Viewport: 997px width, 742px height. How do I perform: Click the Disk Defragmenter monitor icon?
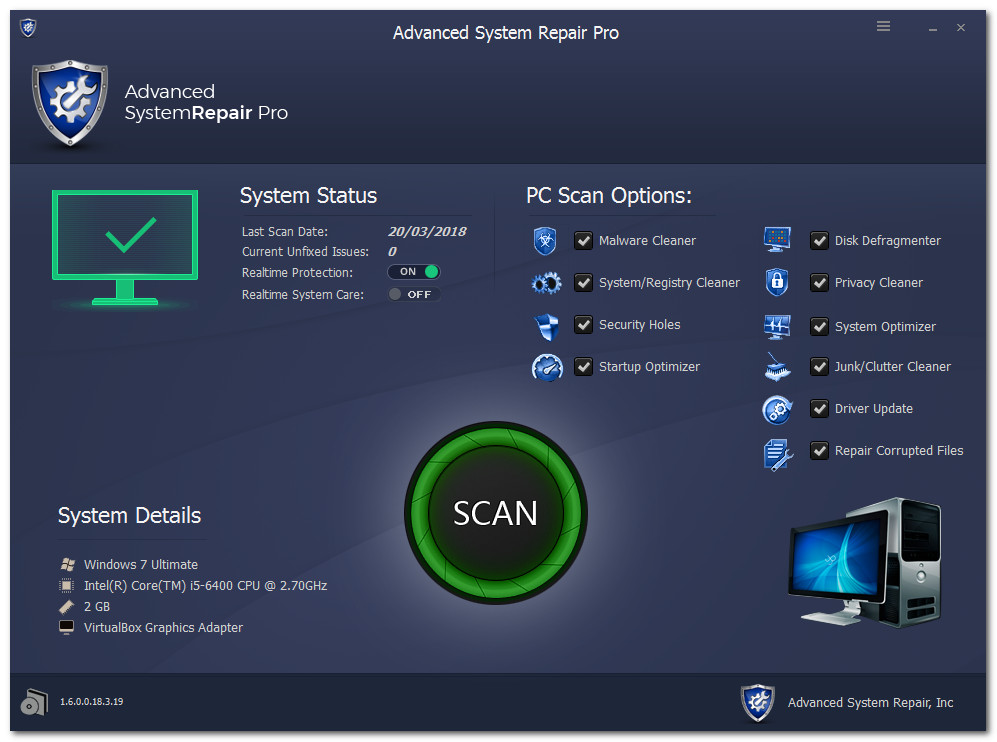[777, 239]
